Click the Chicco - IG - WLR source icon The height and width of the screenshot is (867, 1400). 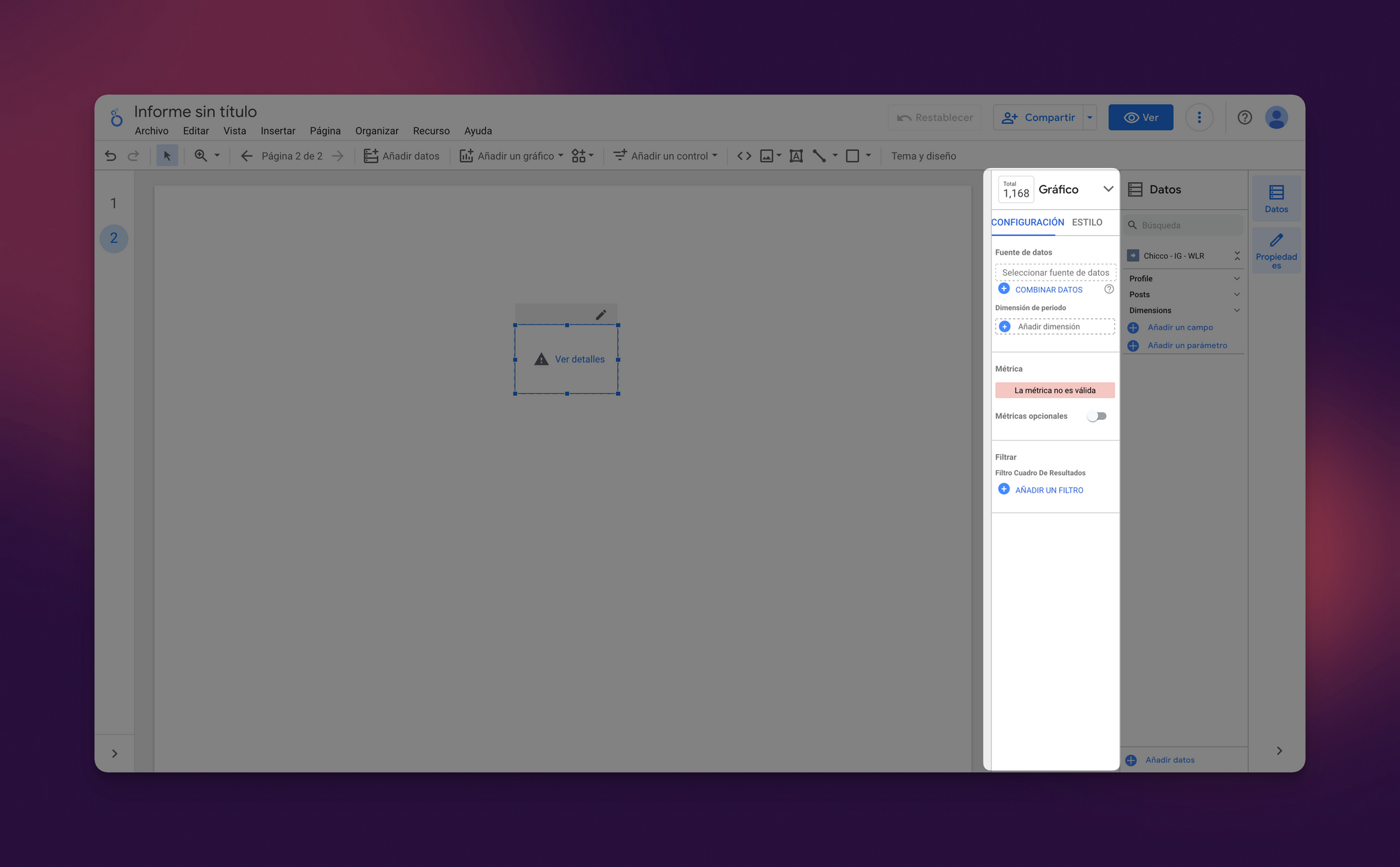pos(1133,255)
